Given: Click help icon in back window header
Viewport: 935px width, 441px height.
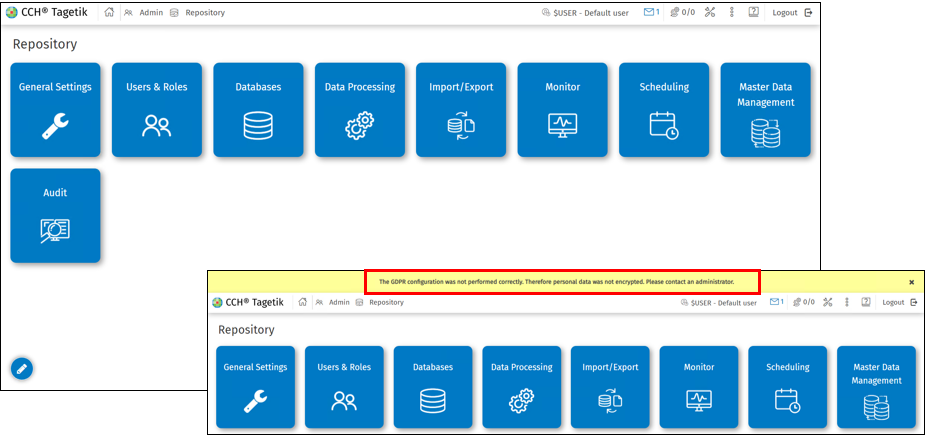Looking at the screenshot, I should [753, 12].
